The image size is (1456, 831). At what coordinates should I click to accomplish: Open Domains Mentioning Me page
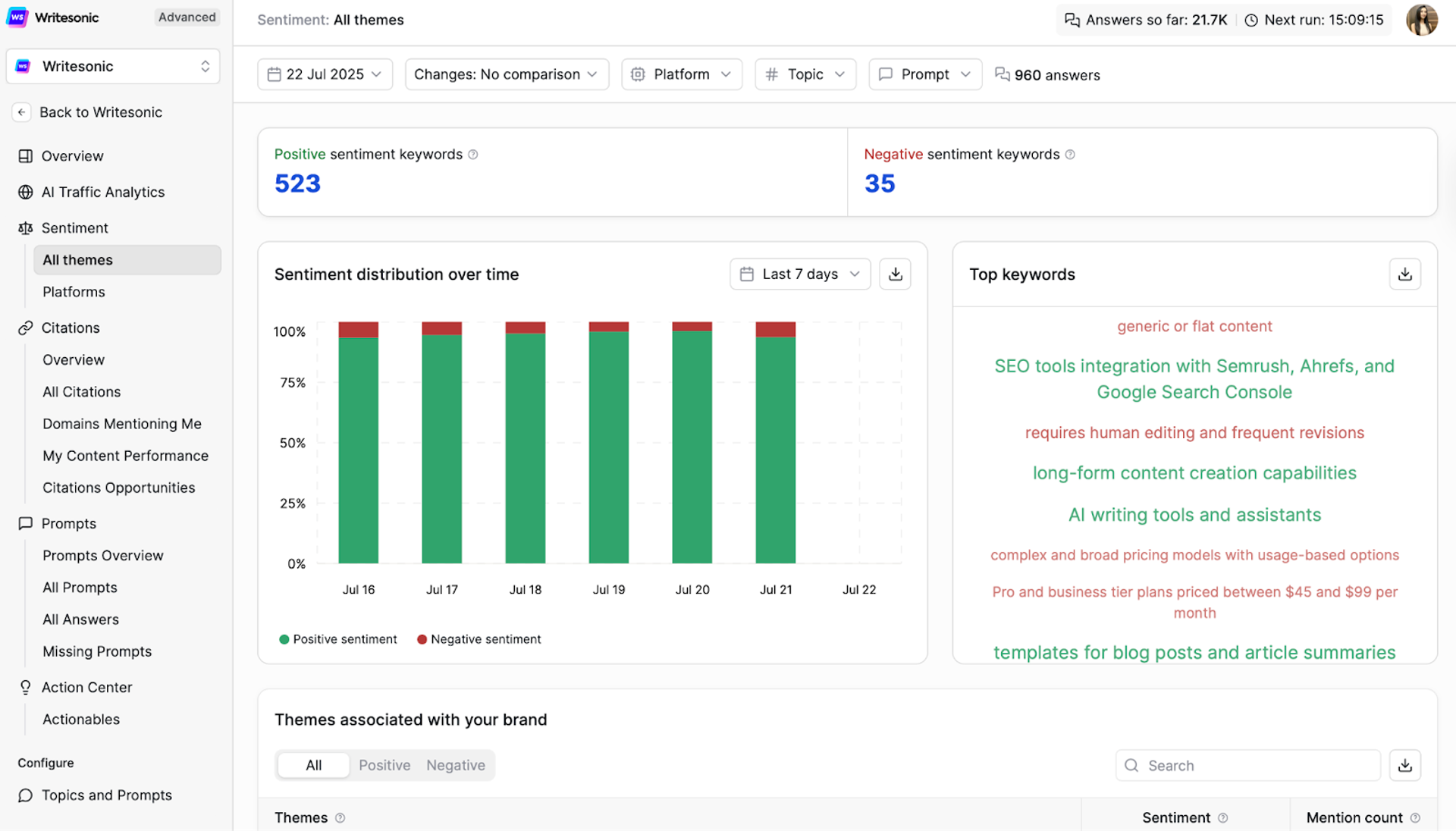coord(122,424)
